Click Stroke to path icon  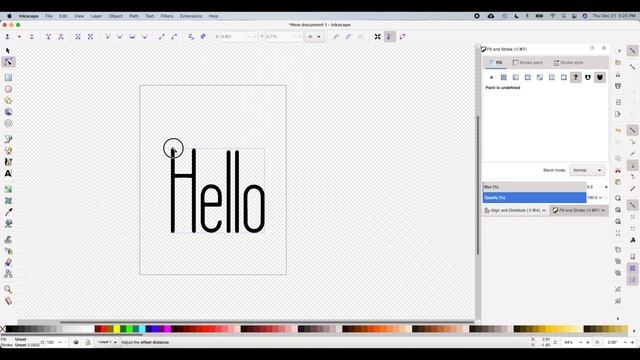coord(203,37)
